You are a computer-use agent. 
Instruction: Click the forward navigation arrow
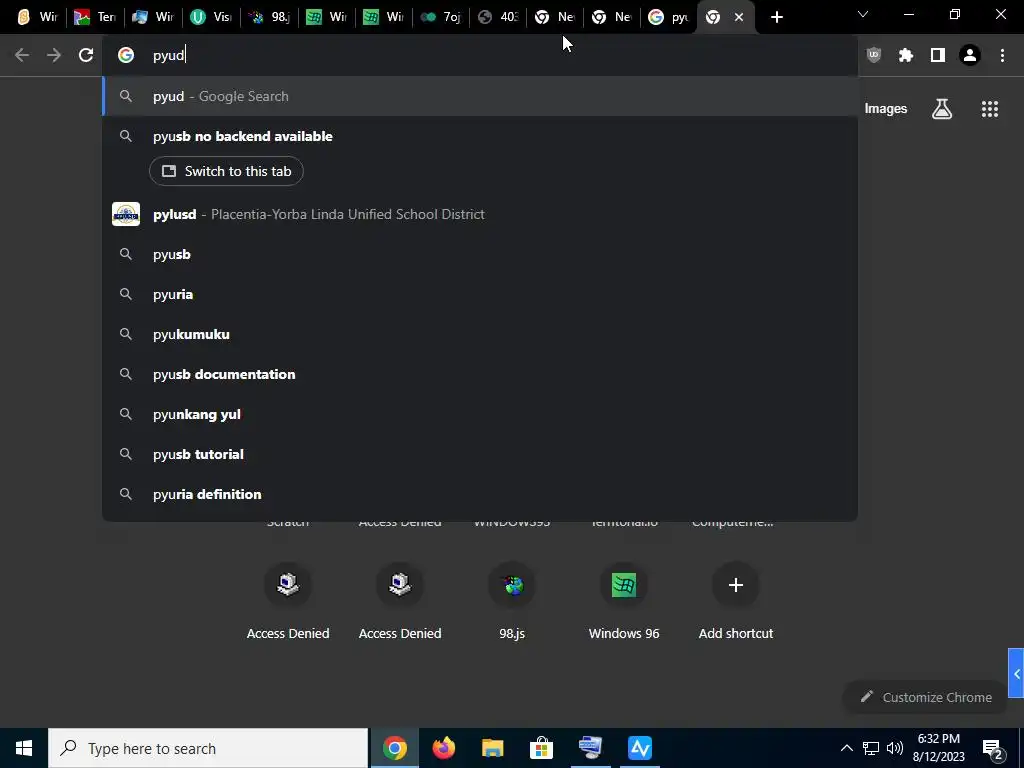[x=54, y=56]
